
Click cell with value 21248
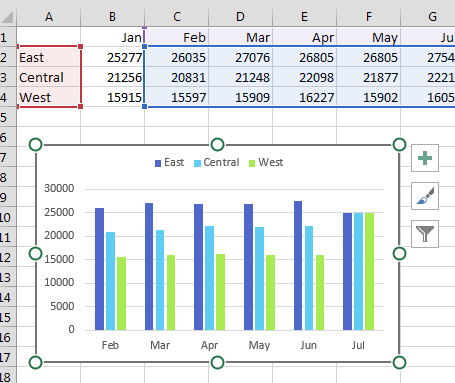click(240, 77)
